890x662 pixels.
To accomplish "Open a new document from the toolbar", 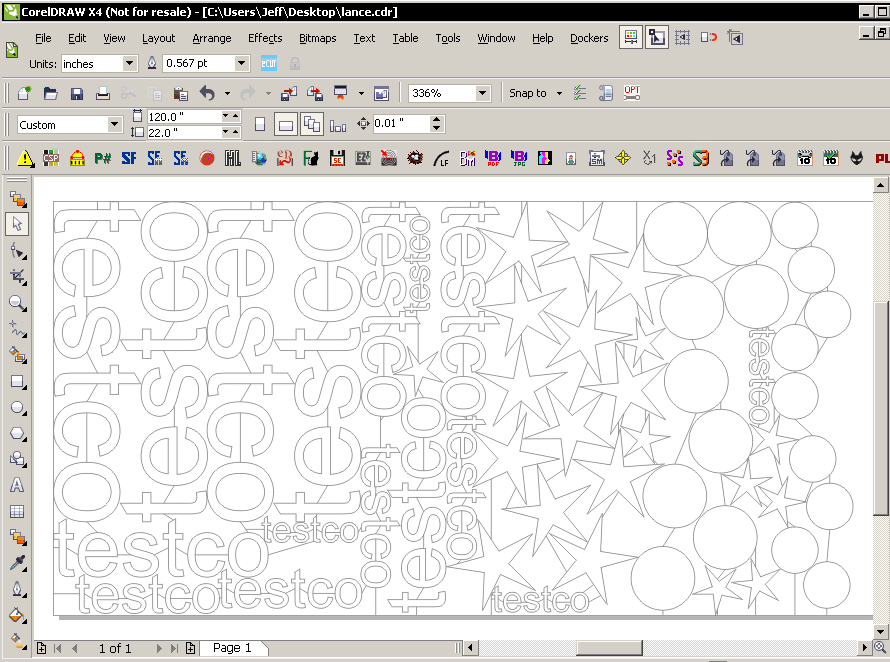I will pyautogui.click(x=22, y=92).
